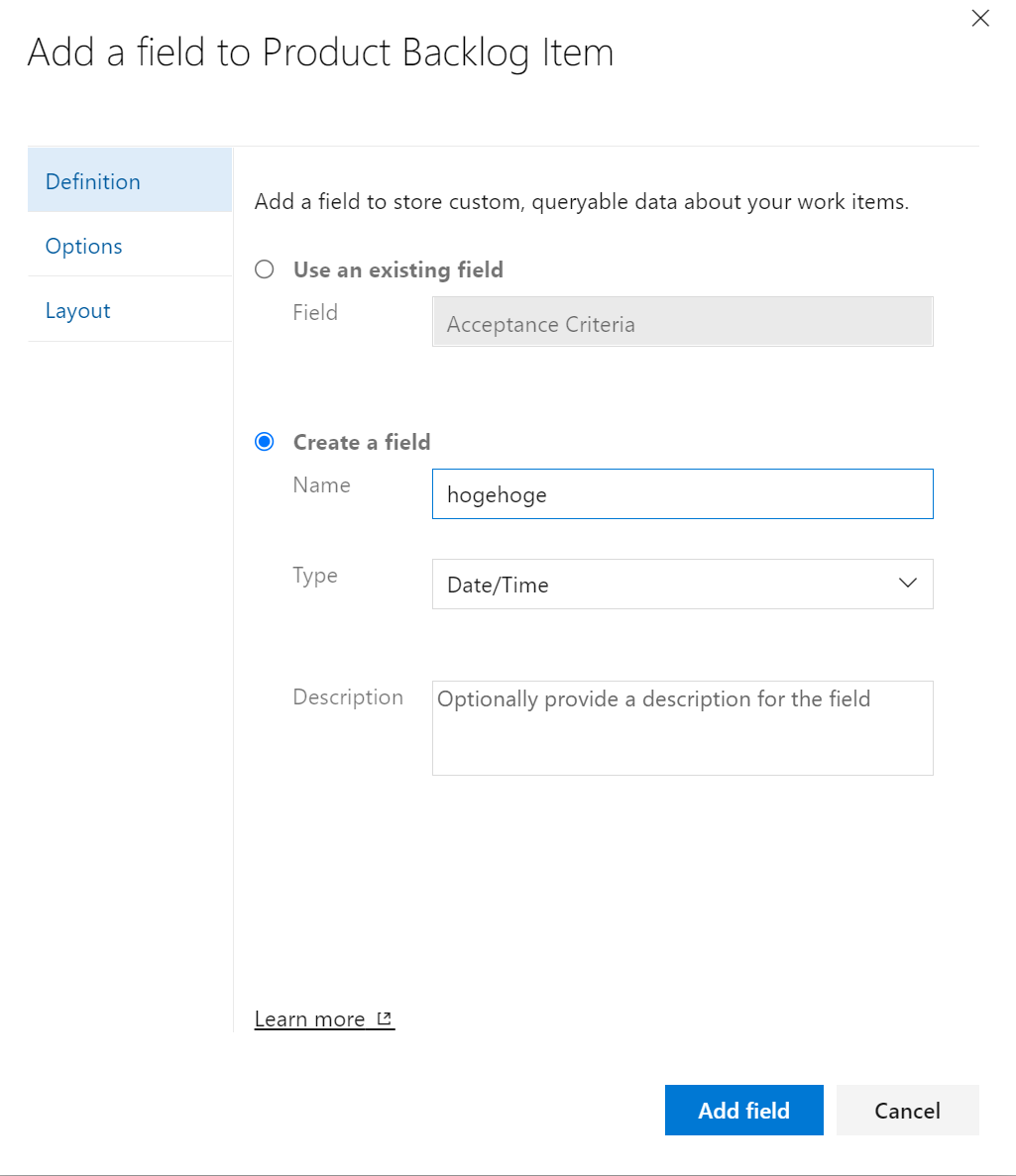Open the Type dropdown showing Date/Time

[x=682, y=585]
